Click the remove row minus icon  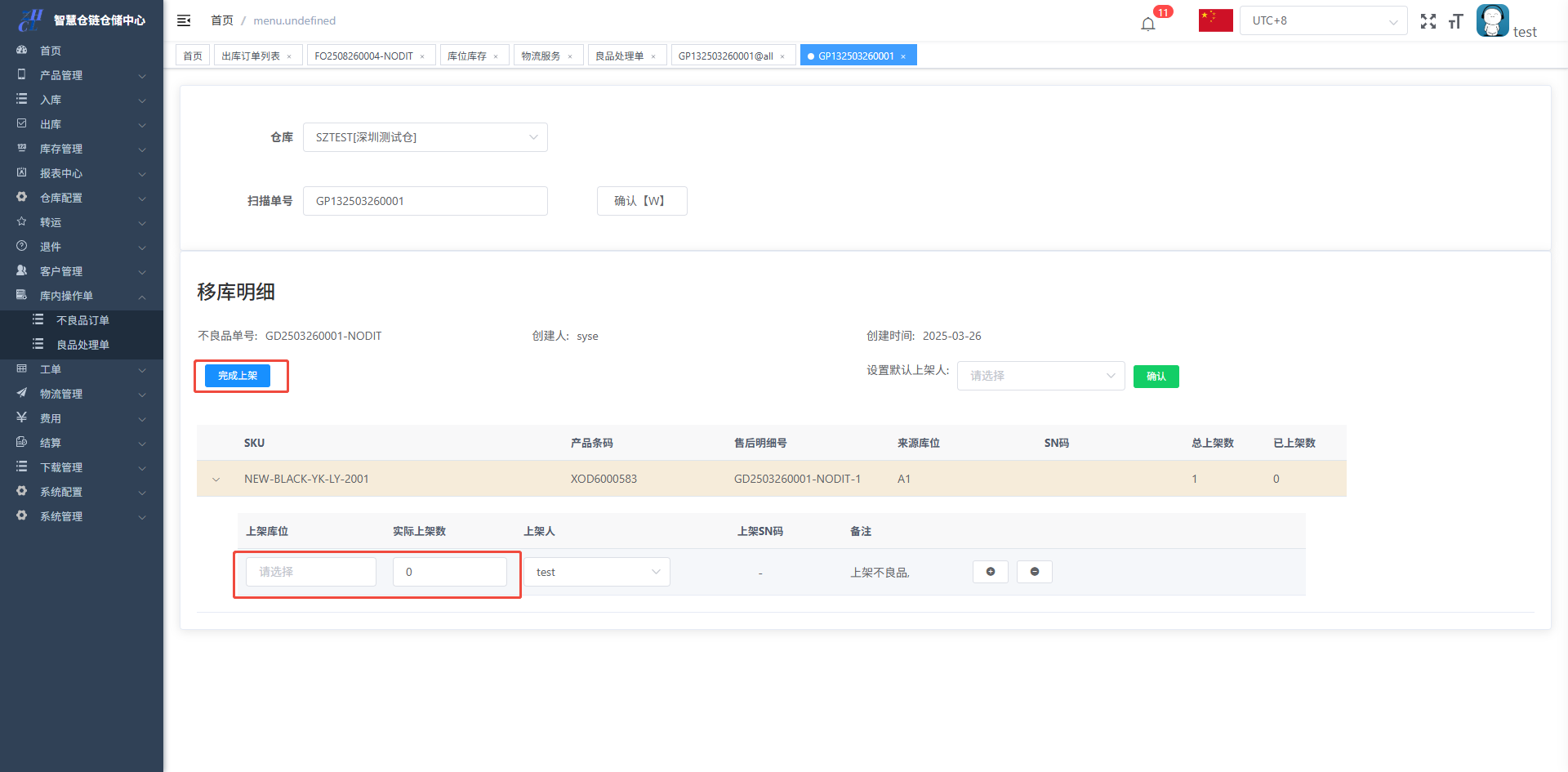pos(1034,572)
